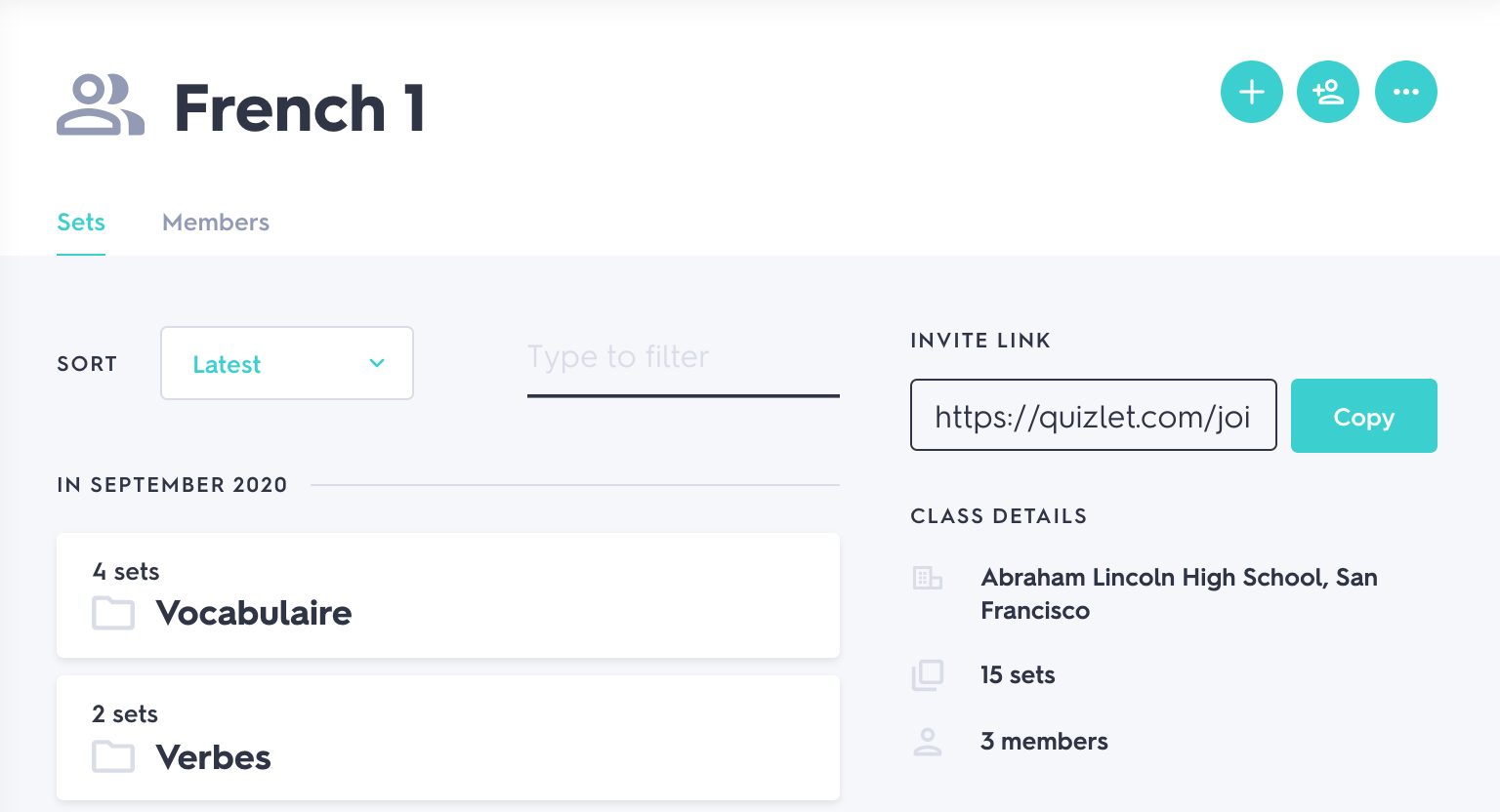Click the Verbes folder icon
The image size is (1500, 812).
[x=113, y=756]
